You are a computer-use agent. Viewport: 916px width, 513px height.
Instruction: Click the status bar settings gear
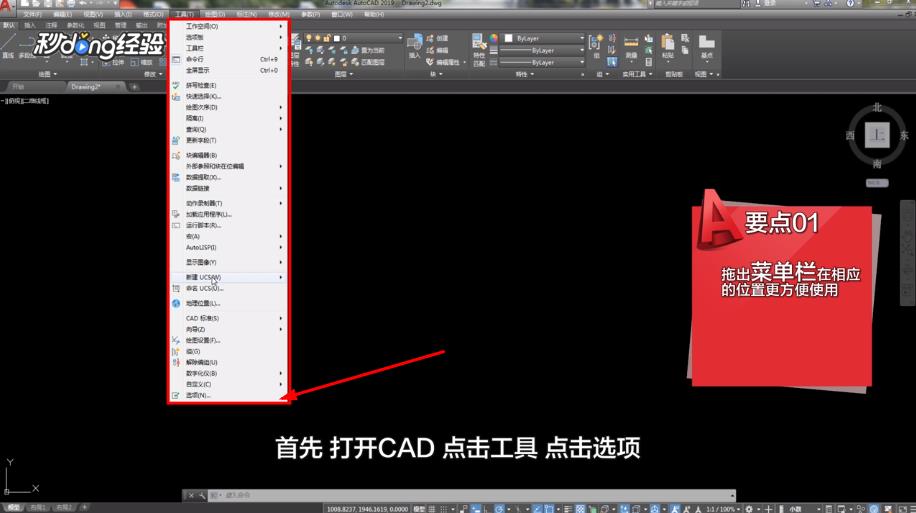point(749,509)
